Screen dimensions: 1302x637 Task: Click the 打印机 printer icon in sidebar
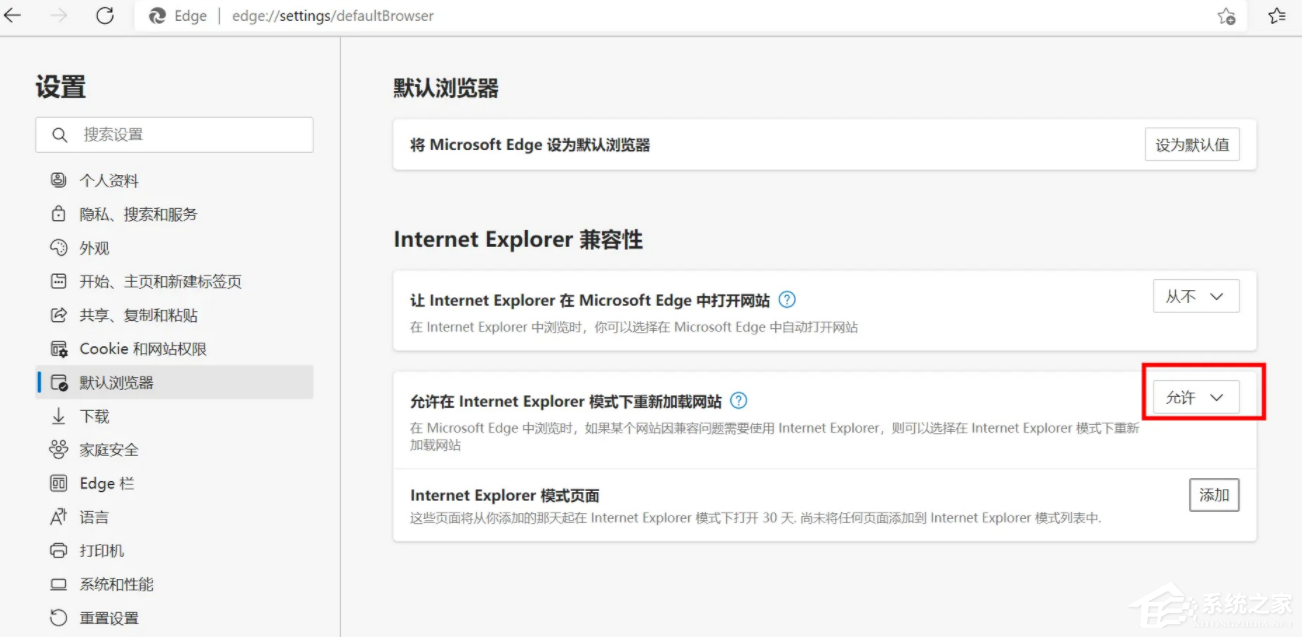click(x=59, y=551)
